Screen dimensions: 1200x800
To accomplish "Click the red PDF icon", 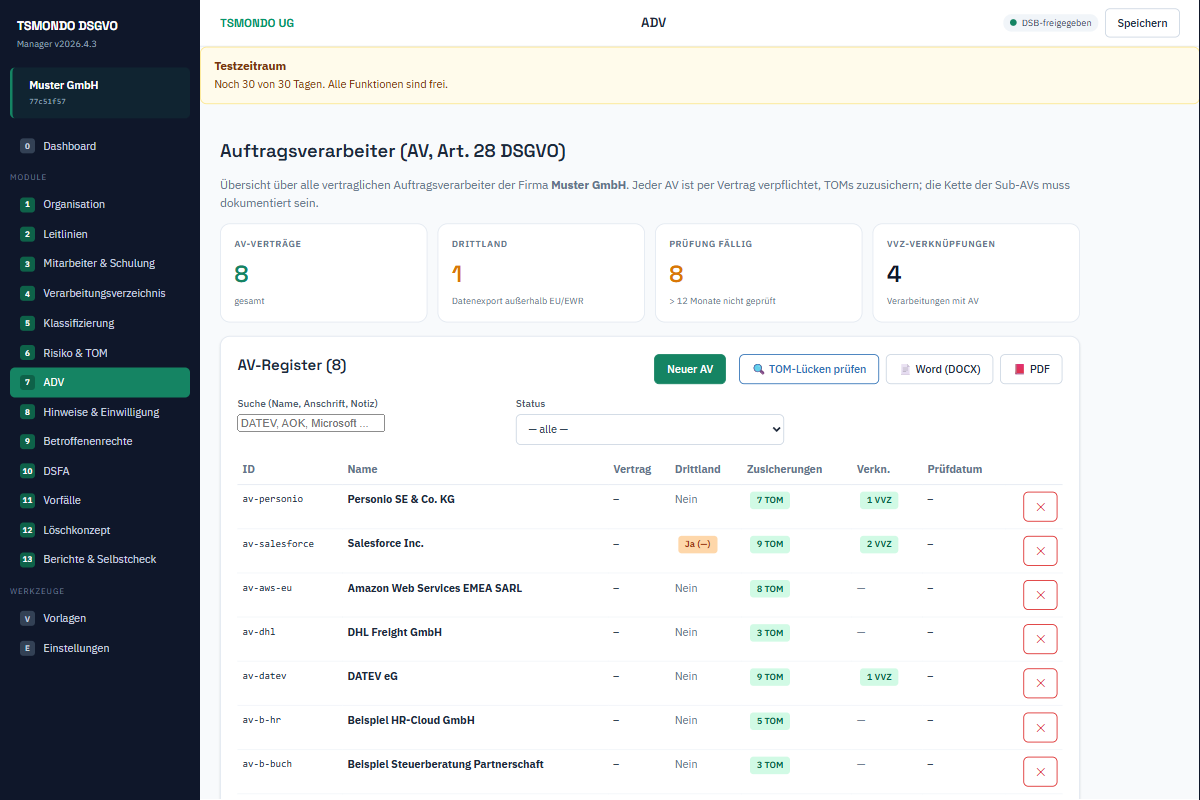I will coord(1019,369).
